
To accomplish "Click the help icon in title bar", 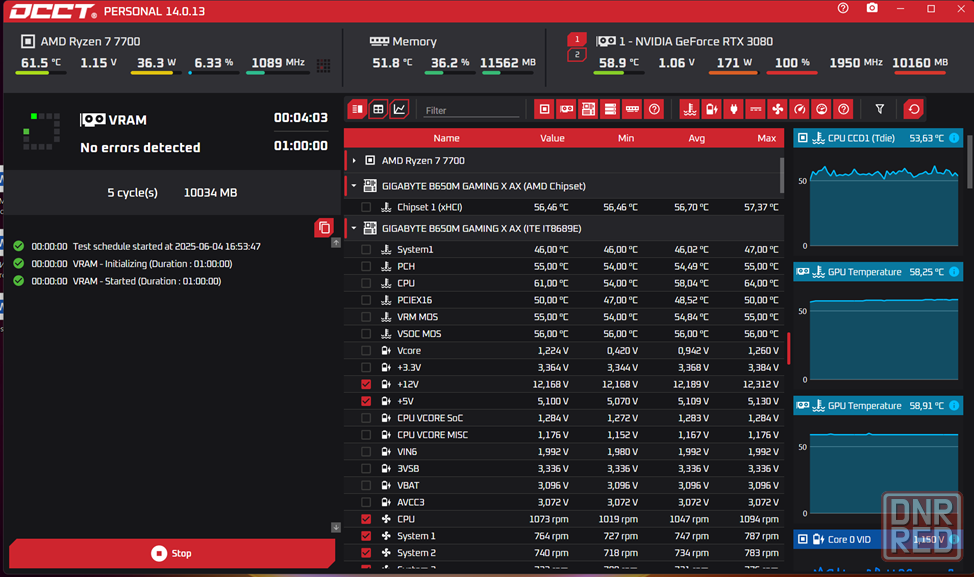I will [843, 8].
